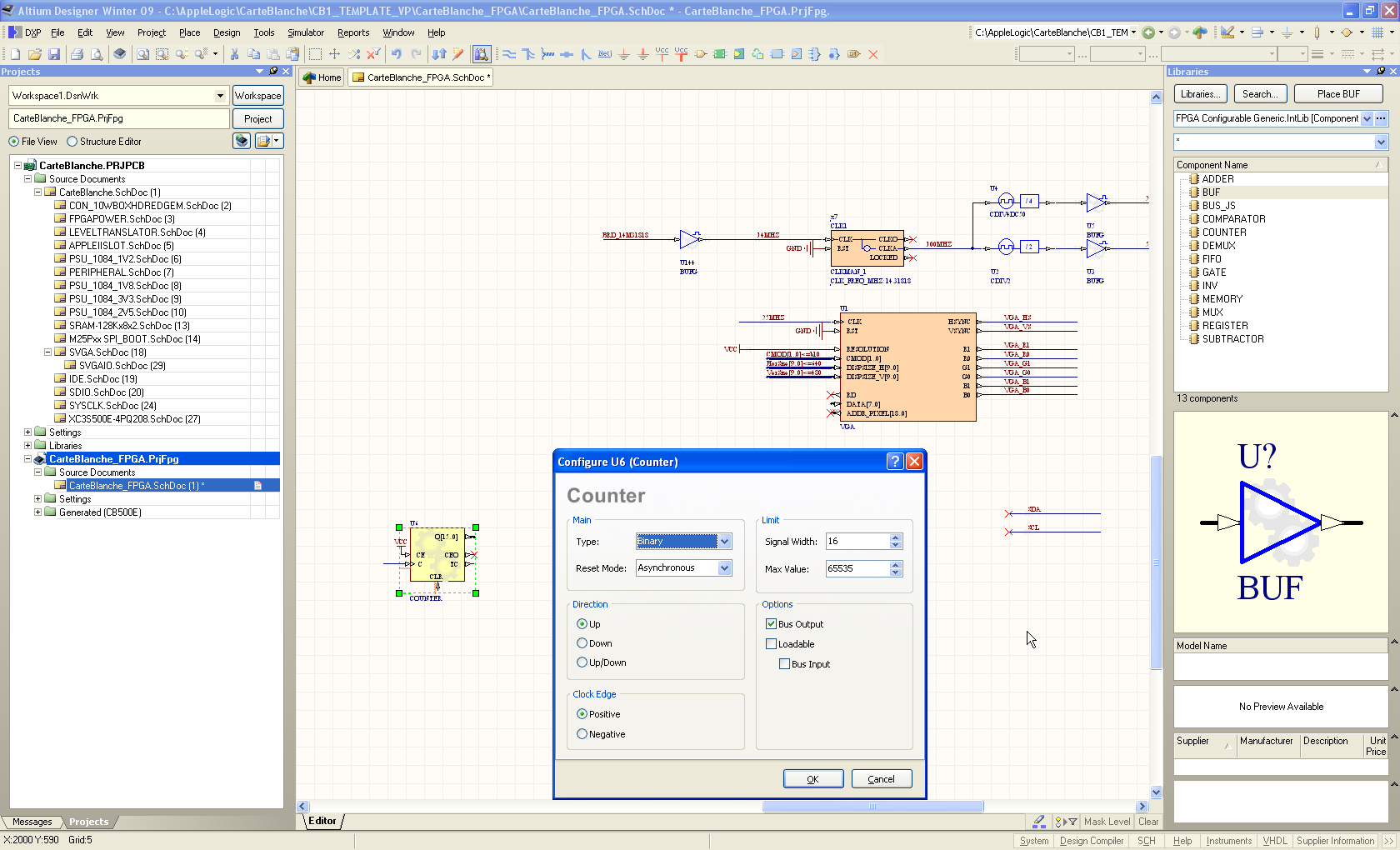
Task: Click the Cut scissors icon
Action: tap(234, 54)
